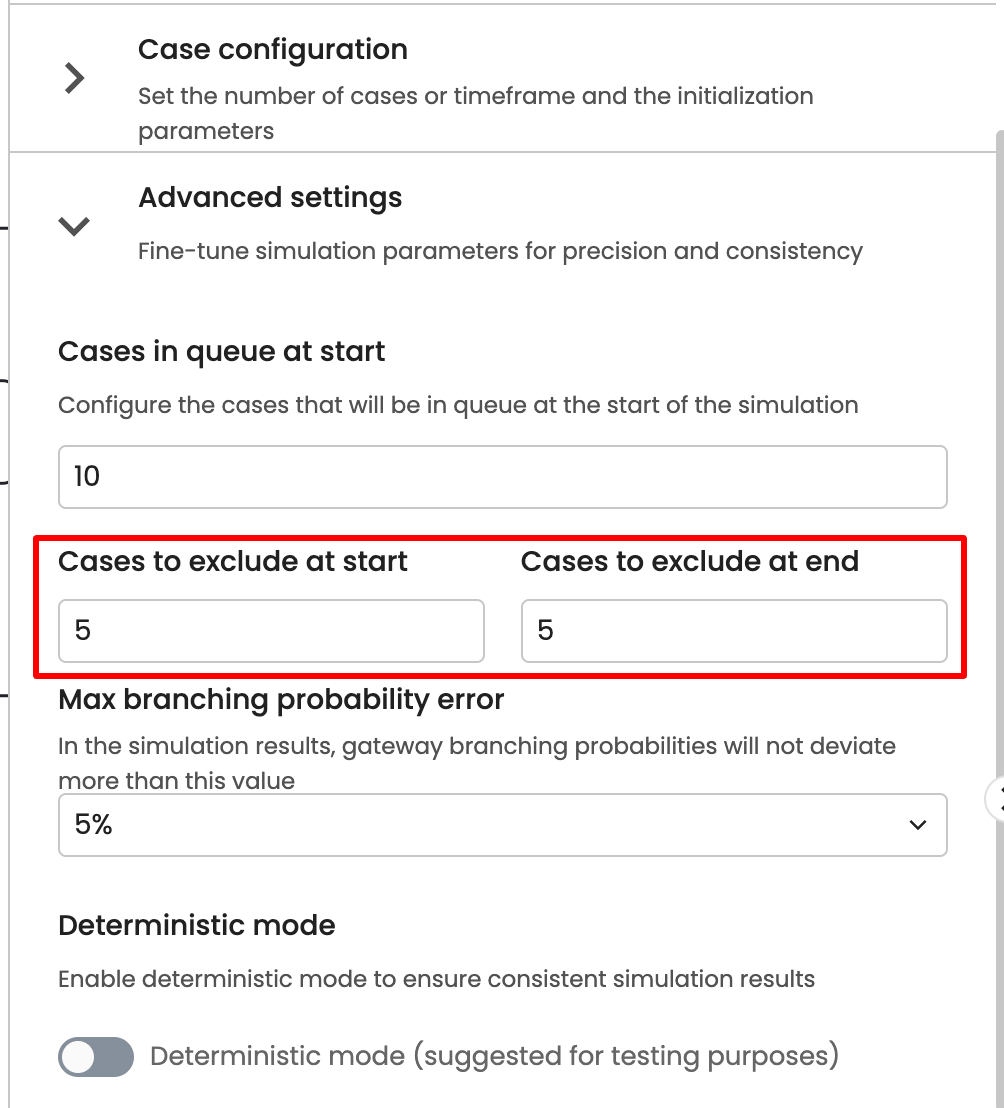Open the Case configuration section title
Screen dimensions: 1004x1108
(272, 49)
